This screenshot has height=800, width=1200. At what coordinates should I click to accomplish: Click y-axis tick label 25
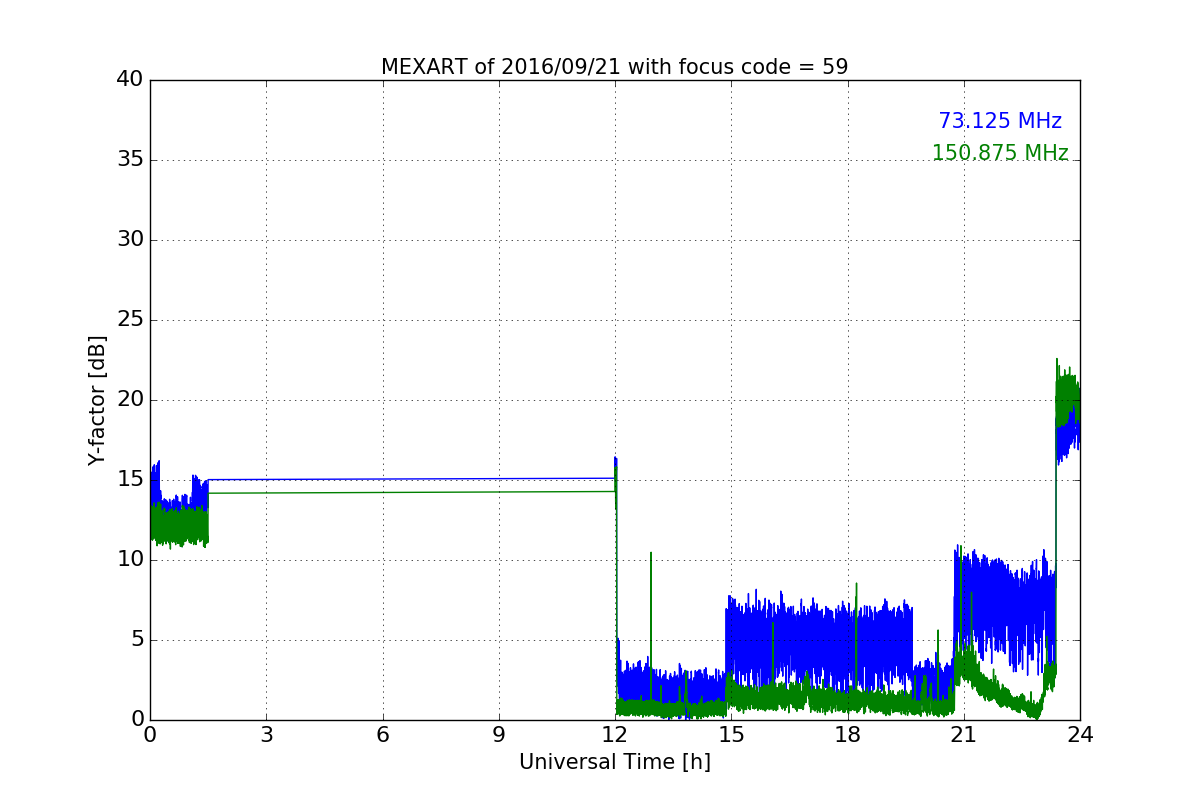[x=129, y=320]
